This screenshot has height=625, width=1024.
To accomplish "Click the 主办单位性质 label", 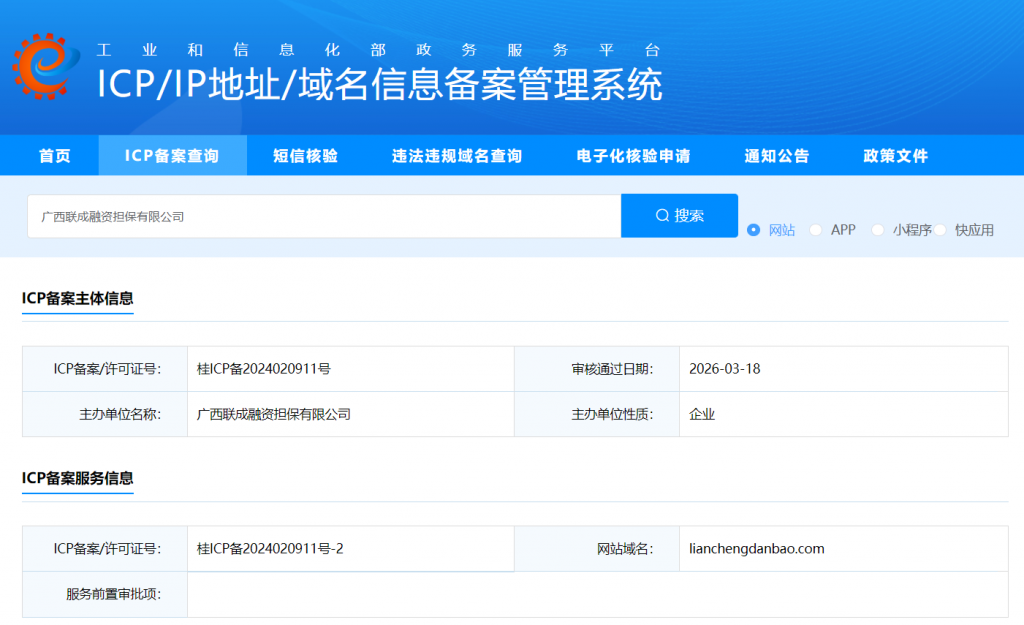I will tap(612, 414).
